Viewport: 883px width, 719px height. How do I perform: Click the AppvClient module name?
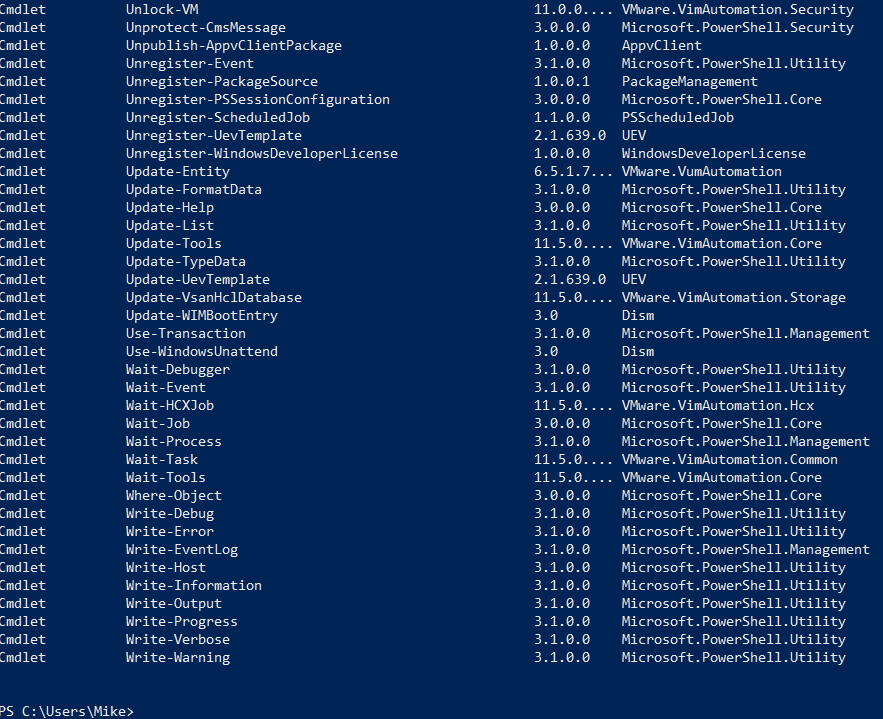(x=661, y=45)
